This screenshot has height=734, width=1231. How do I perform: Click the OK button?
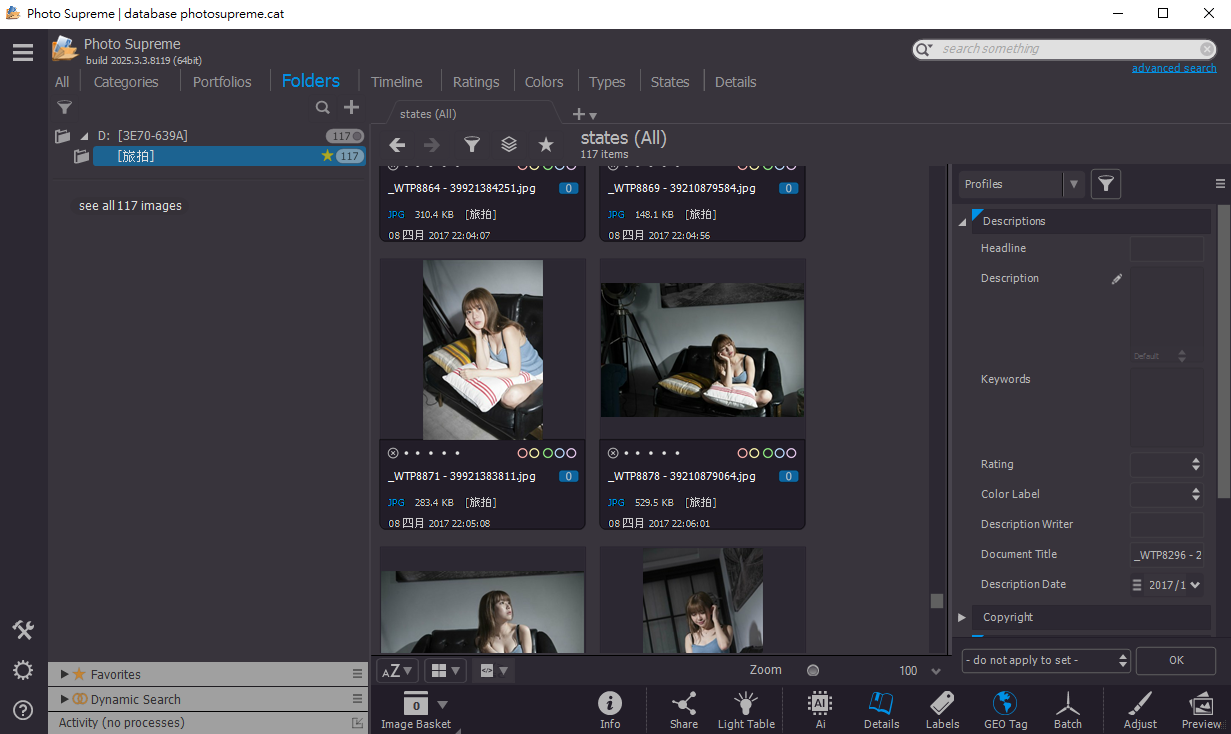click(1176, 660)
